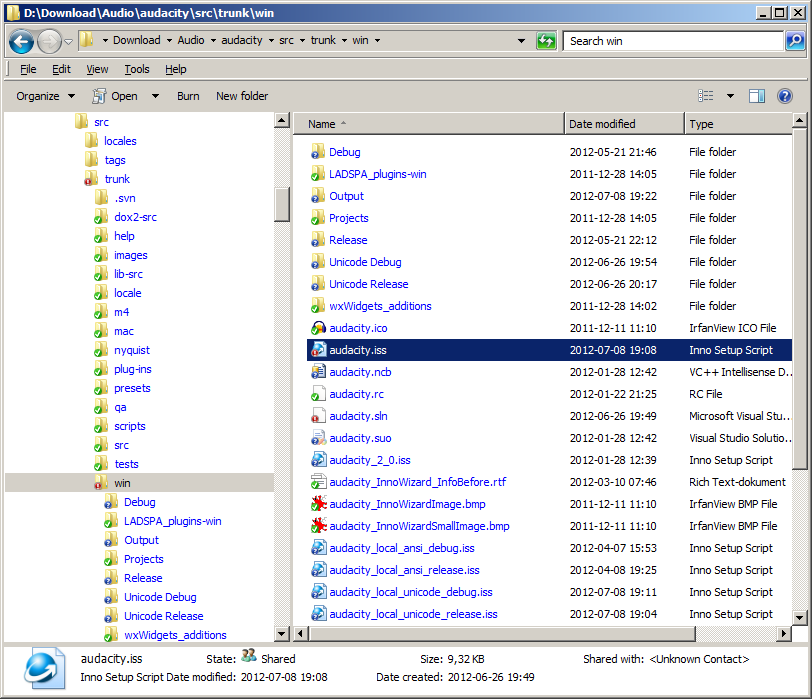Click the greyed Forward arrow button

point(49,41)
